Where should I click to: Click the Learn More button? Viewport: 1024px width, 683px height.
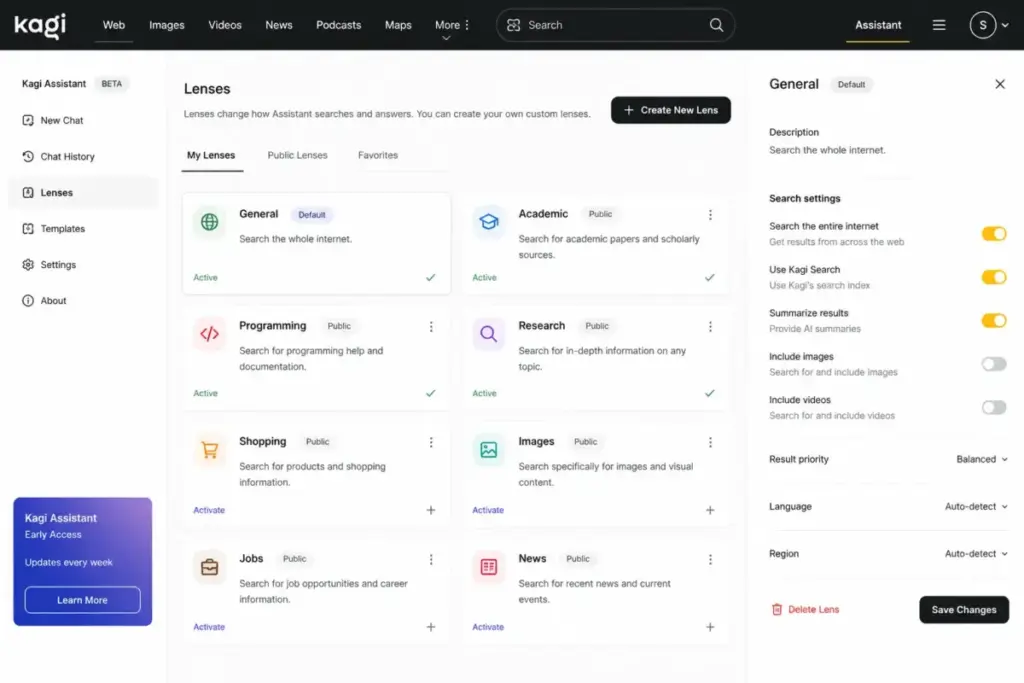coord(82,600)
